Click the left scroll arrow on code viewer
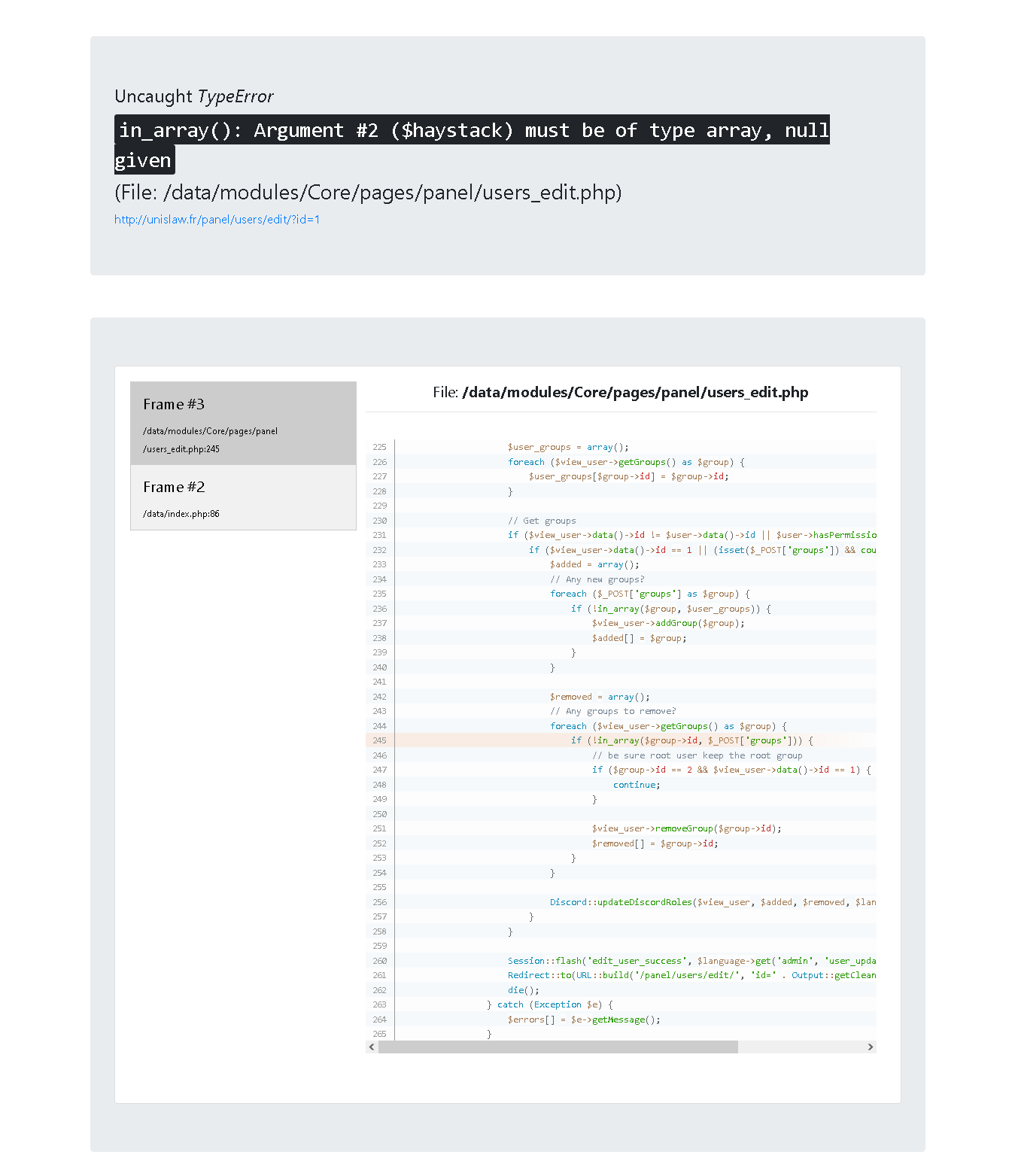Screen dimensions: 1015x1176 click(371, 1047)
